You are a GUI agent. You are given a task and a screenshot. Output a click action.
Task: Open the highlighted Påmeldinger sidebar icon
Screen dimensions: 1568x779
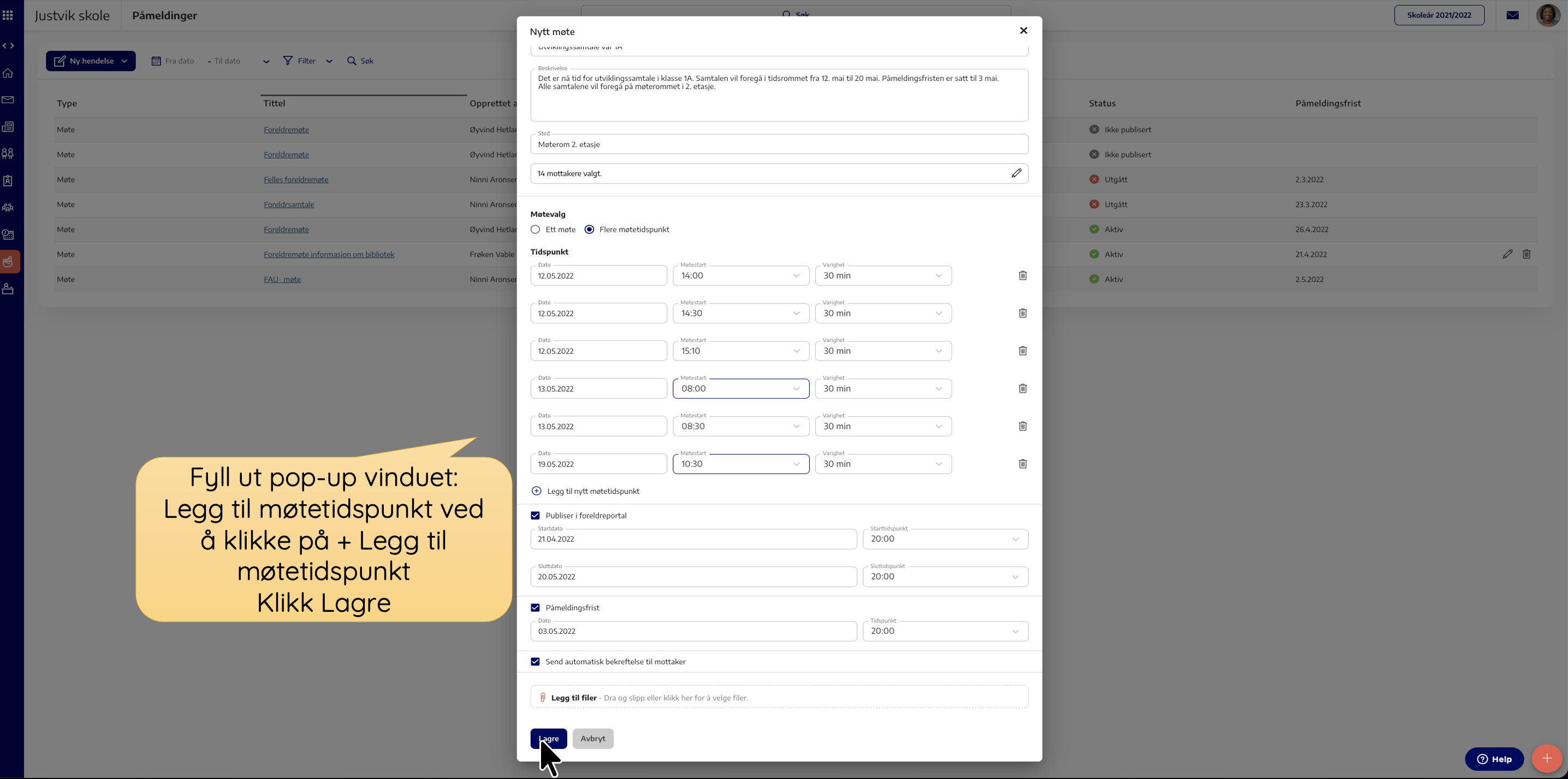click(9, 262)
